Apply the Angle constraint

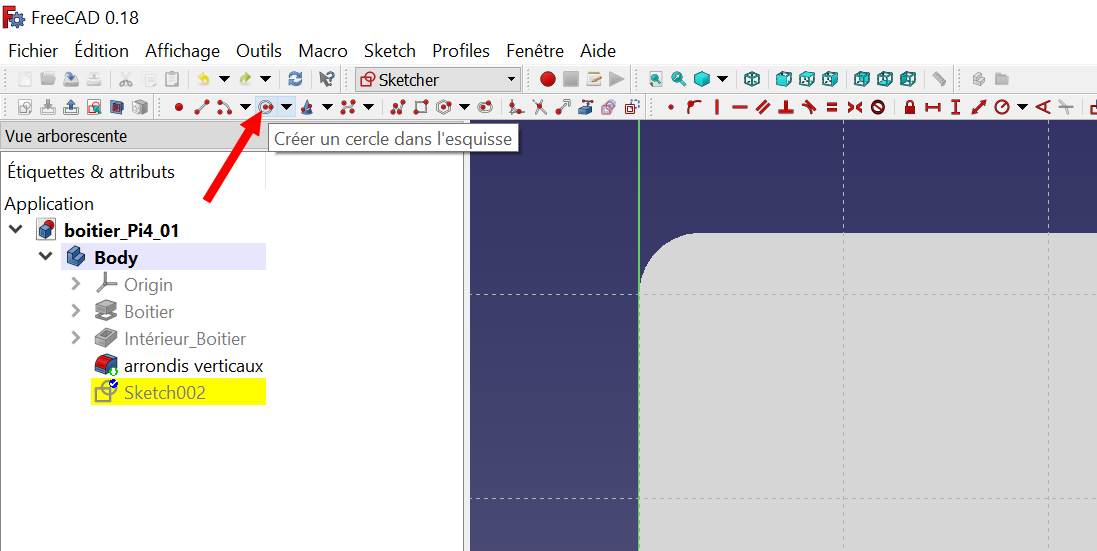click(x=1042, y=108)
